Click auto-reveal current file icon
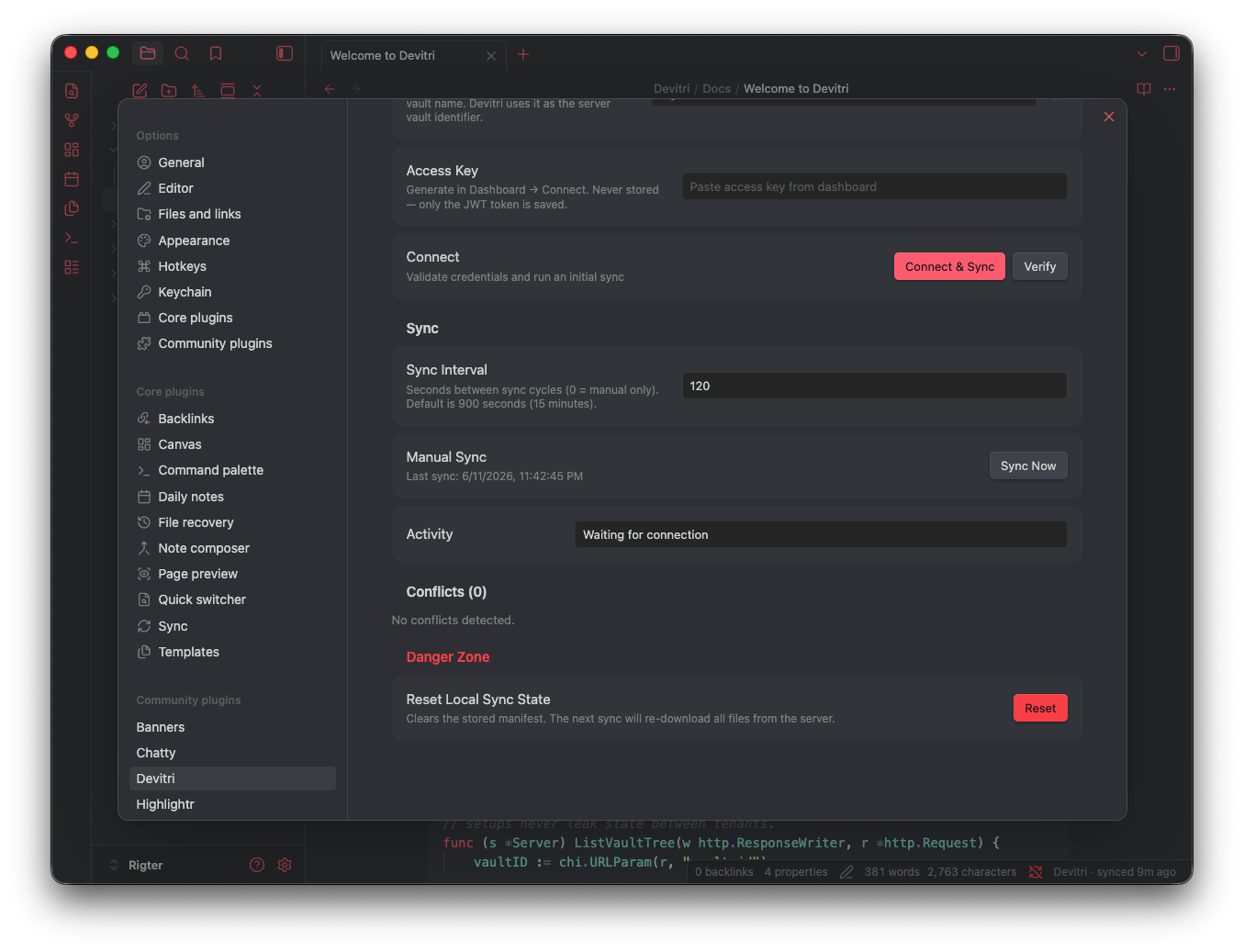 click(228, 90)
